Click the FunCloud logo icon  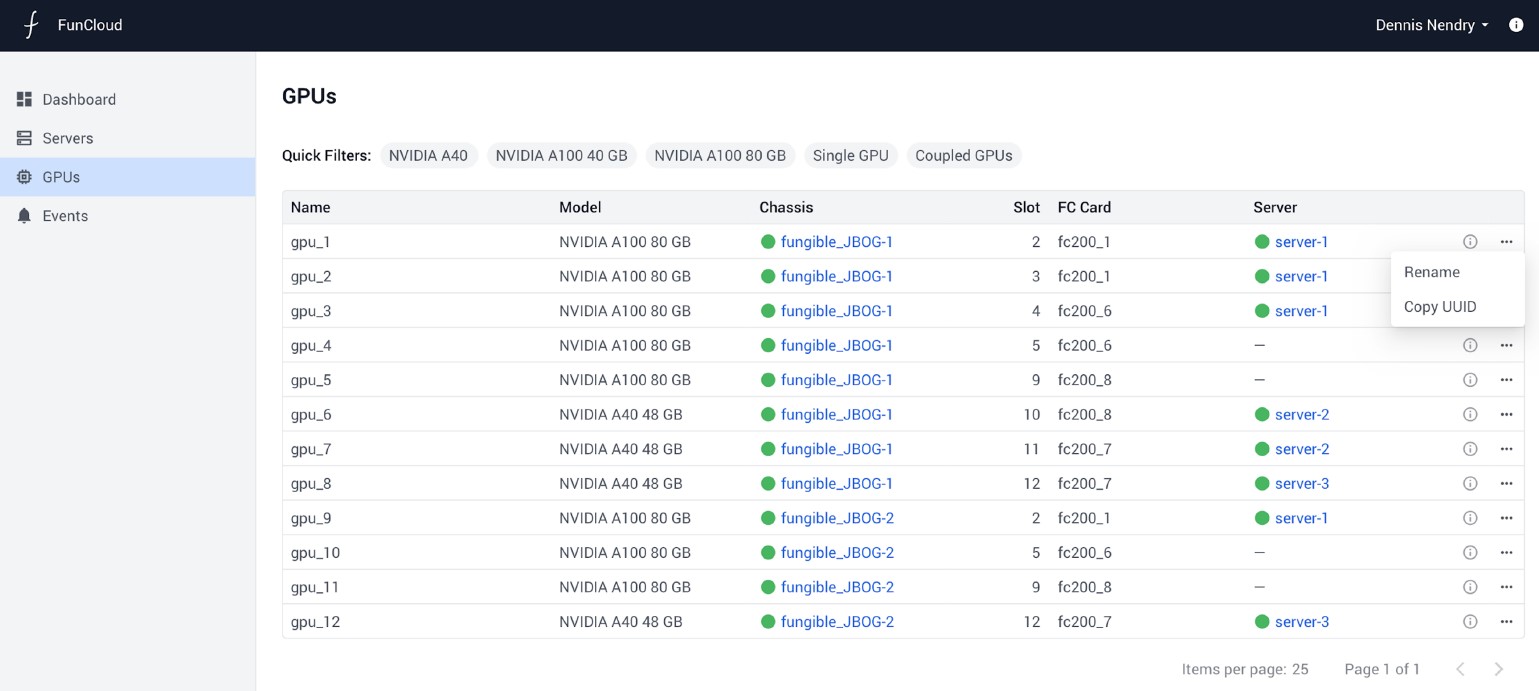pyautogui.click(x=31, y=25)
